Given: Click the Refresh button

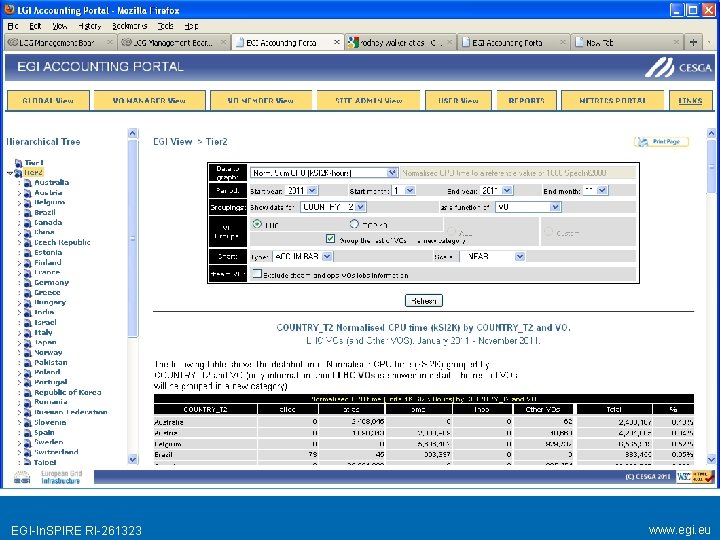Looking at the screenshot, I should [x=423, y=301].
